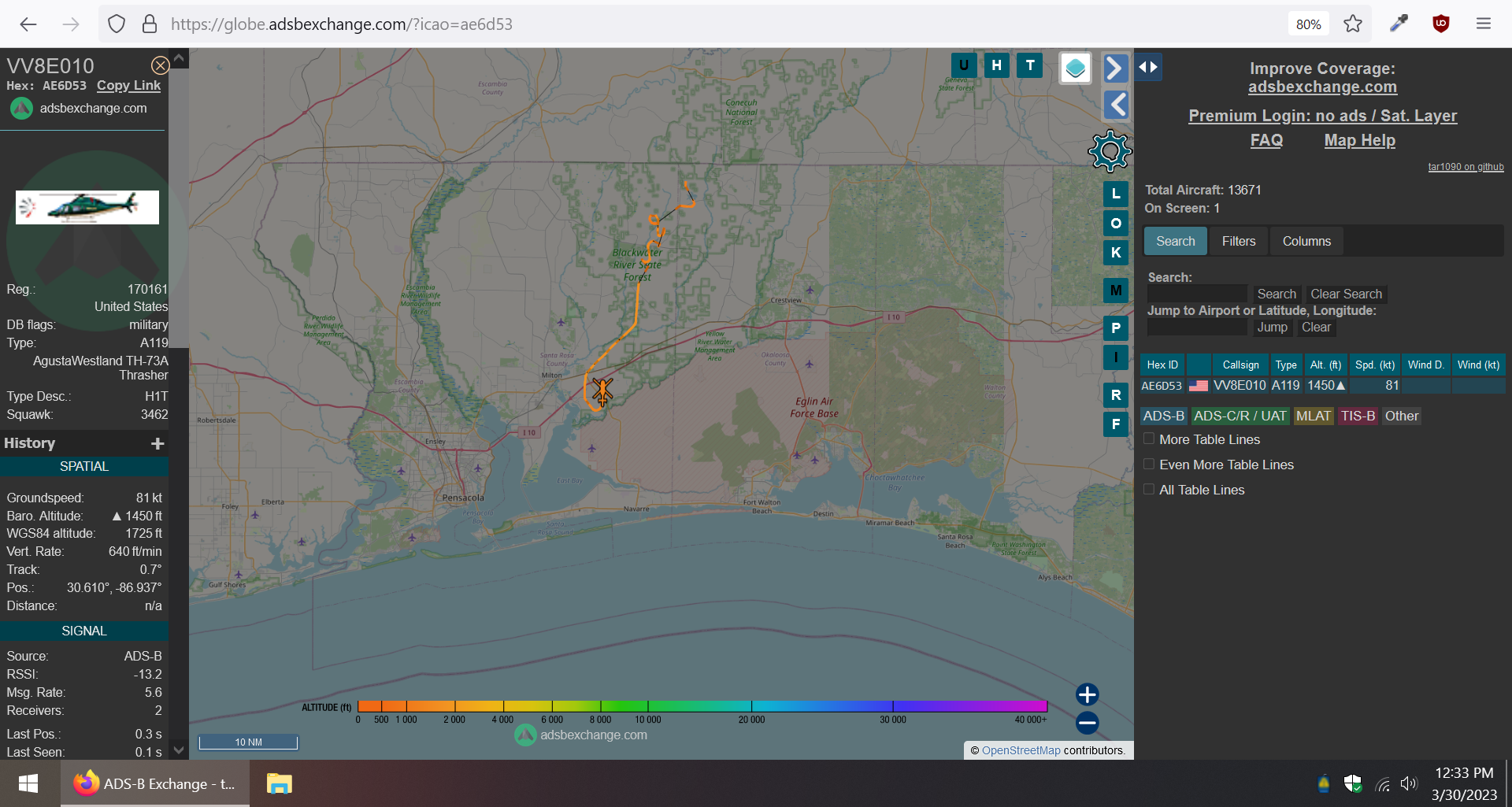Enable More Table Lines checkbox

click(x=1149, y=439)
